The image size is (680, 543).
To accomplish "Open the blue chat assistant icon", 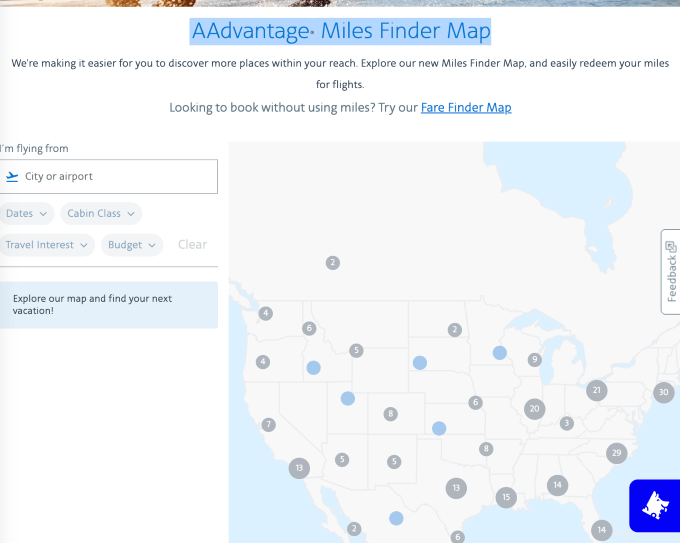I will 655,505.
